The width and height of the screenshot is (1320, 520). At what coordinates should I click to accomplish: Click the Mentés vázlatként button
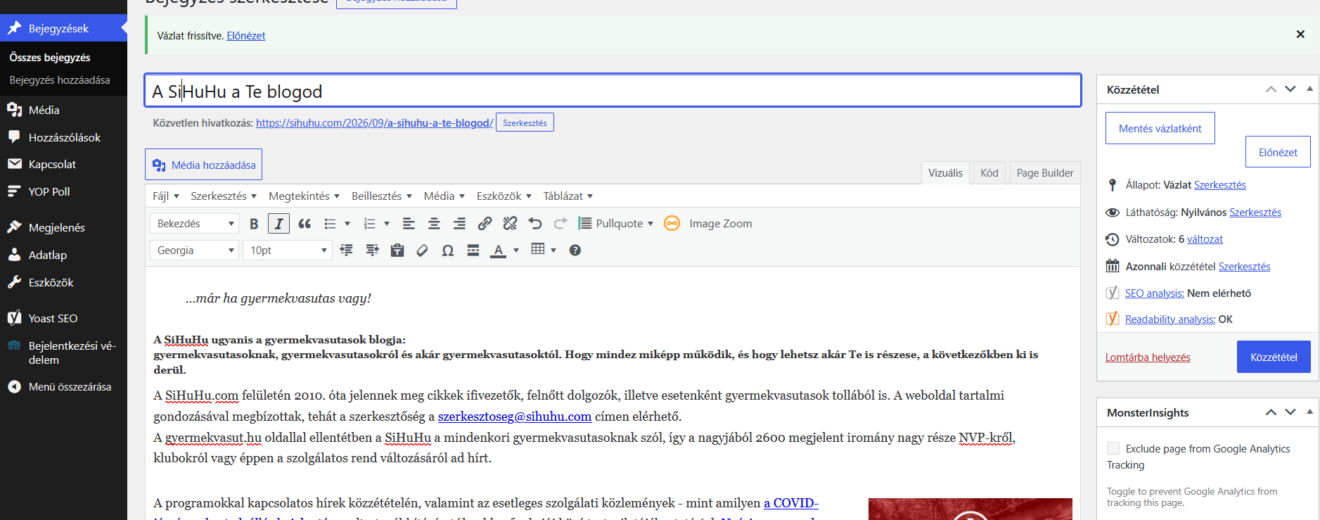pyautogui.click(x=1160, y=128)
